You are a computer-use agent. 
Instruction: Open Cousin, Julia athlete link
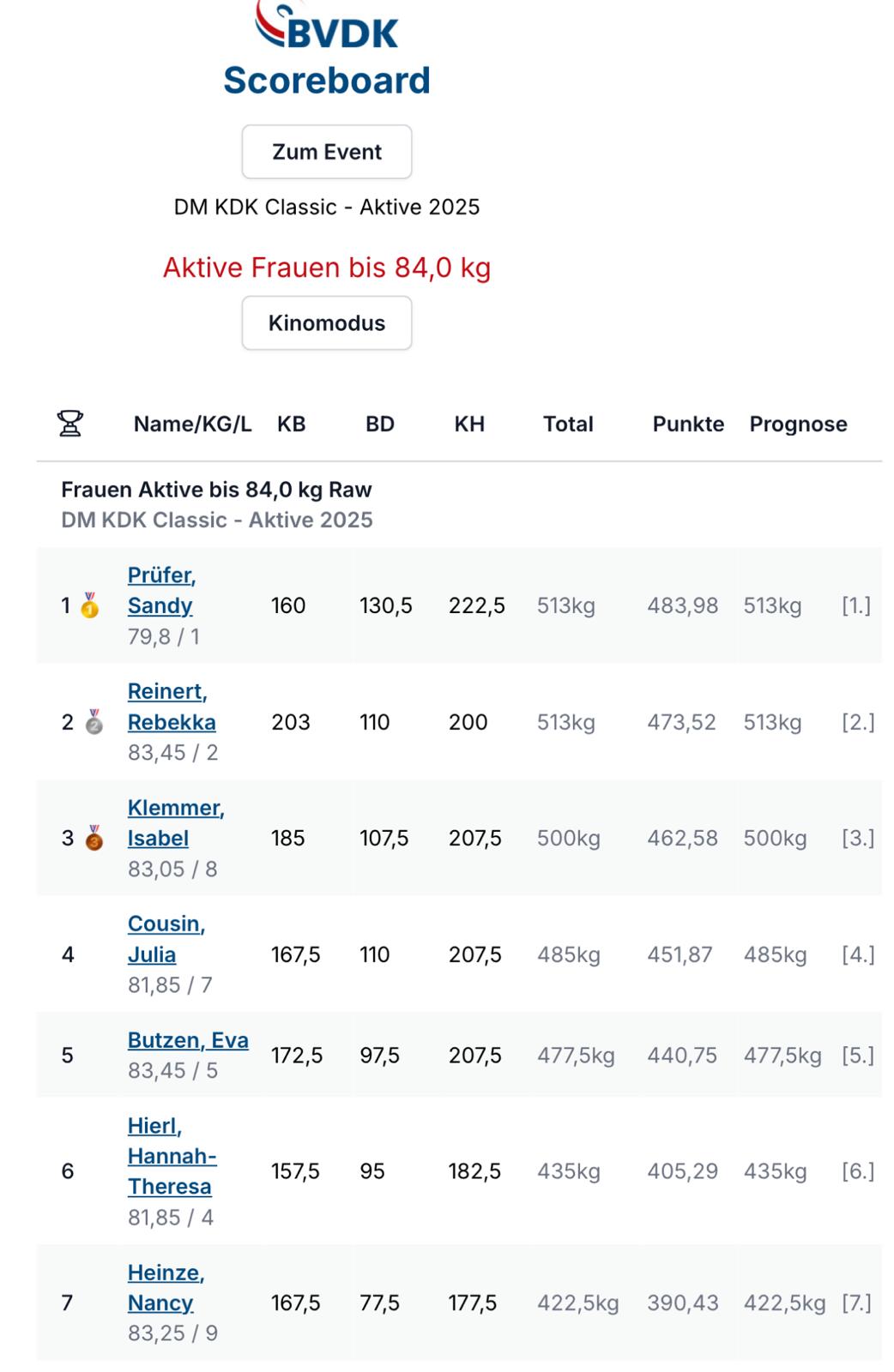tap(166, 939)
